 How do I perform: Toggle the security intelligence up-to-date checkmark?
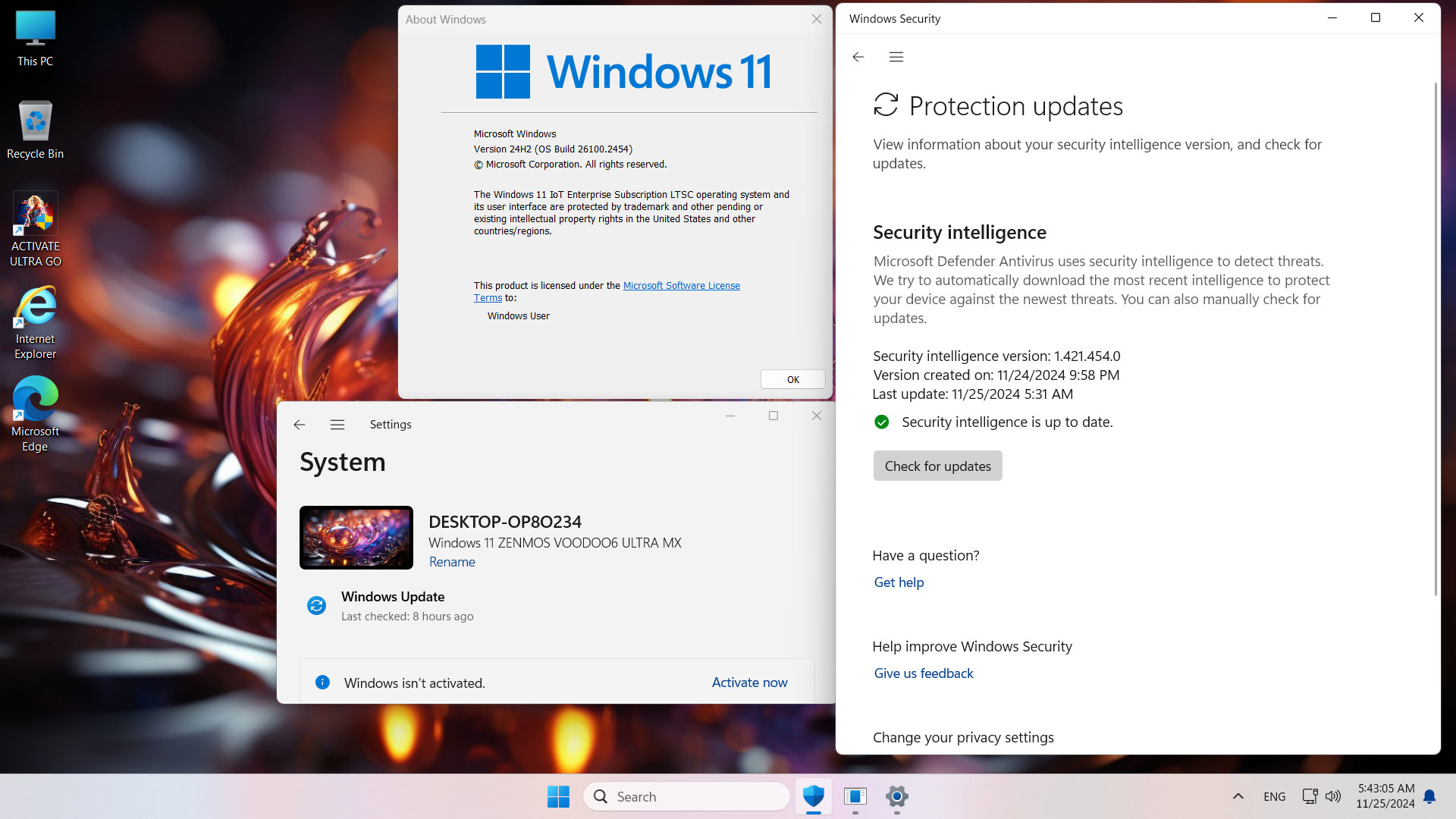click(881, 421)
